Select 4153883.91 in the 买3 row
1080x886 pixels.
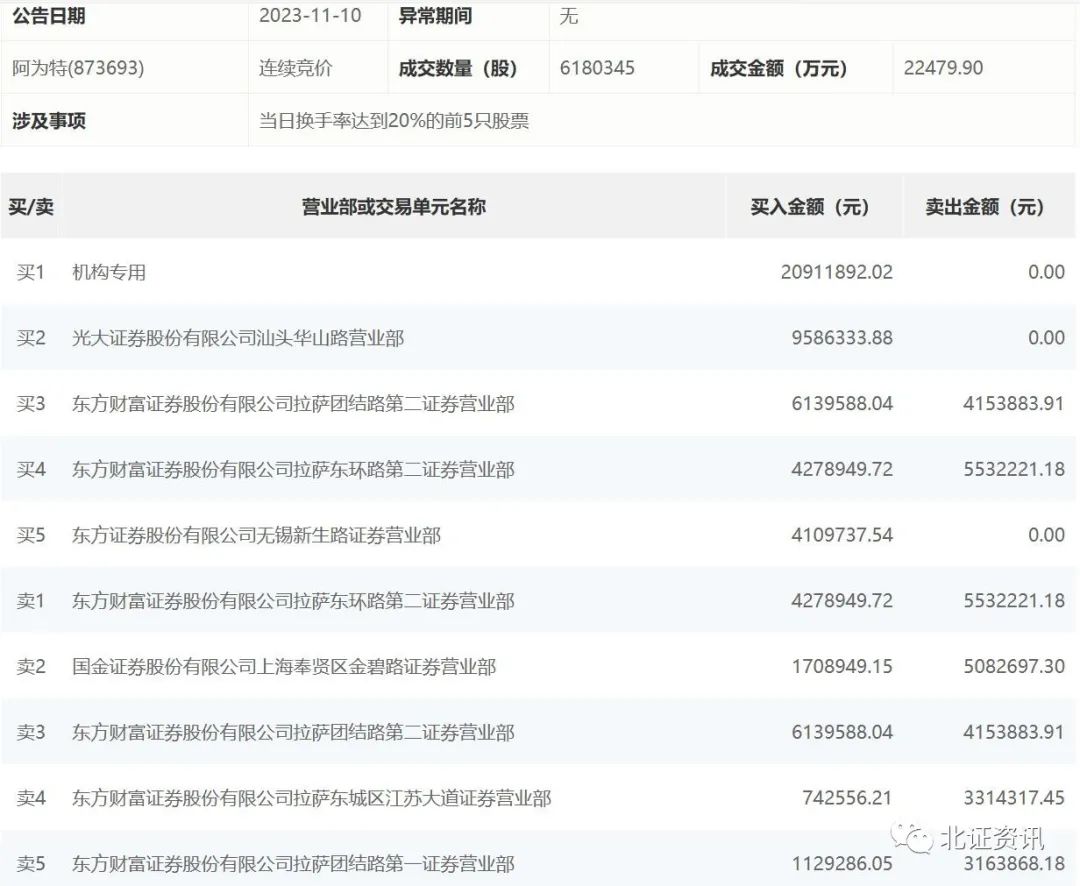tap(1014, 403)
